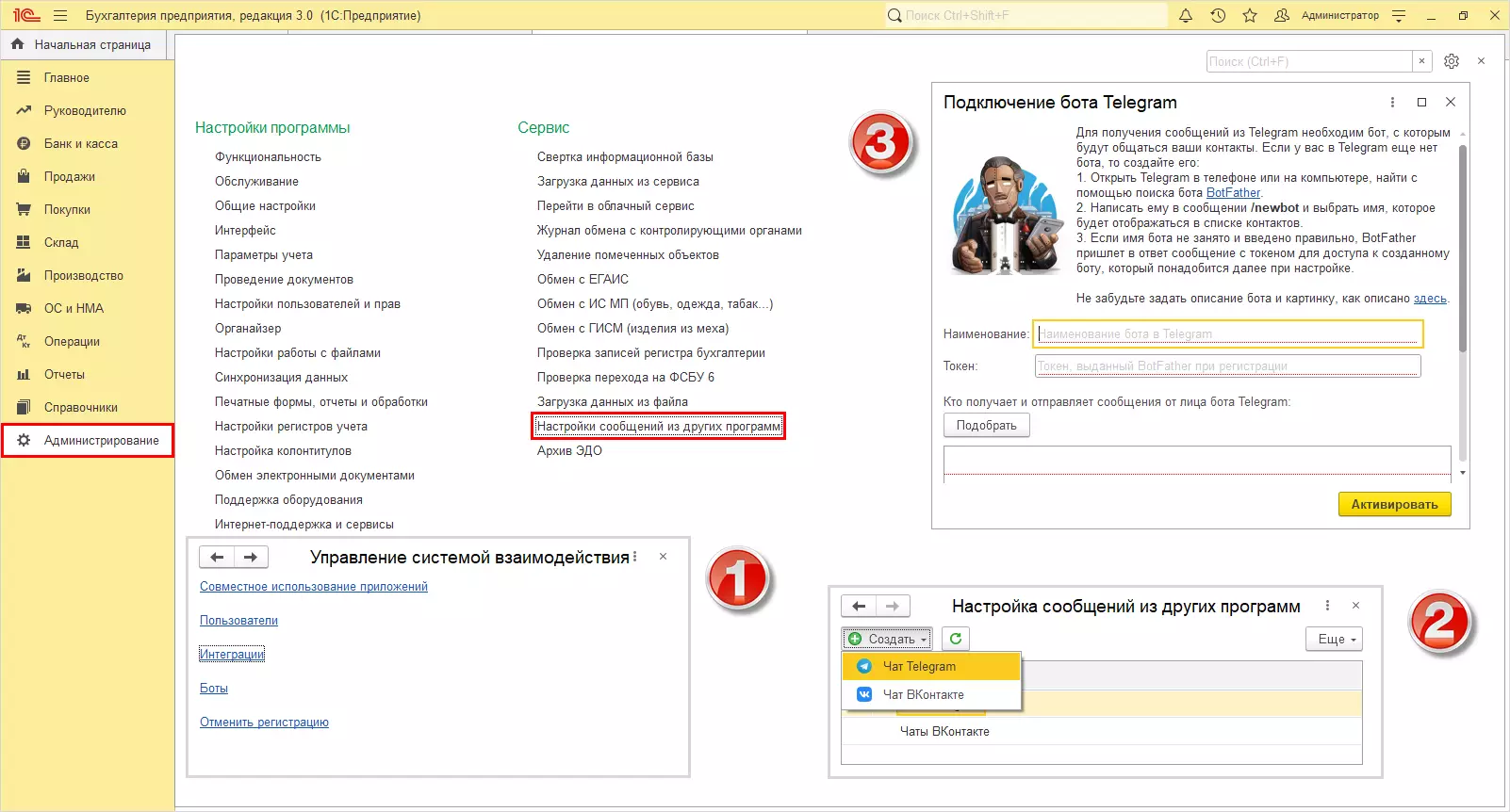Focus the Поиск (Ctrl+F) search field

(x=1309, y=61)
